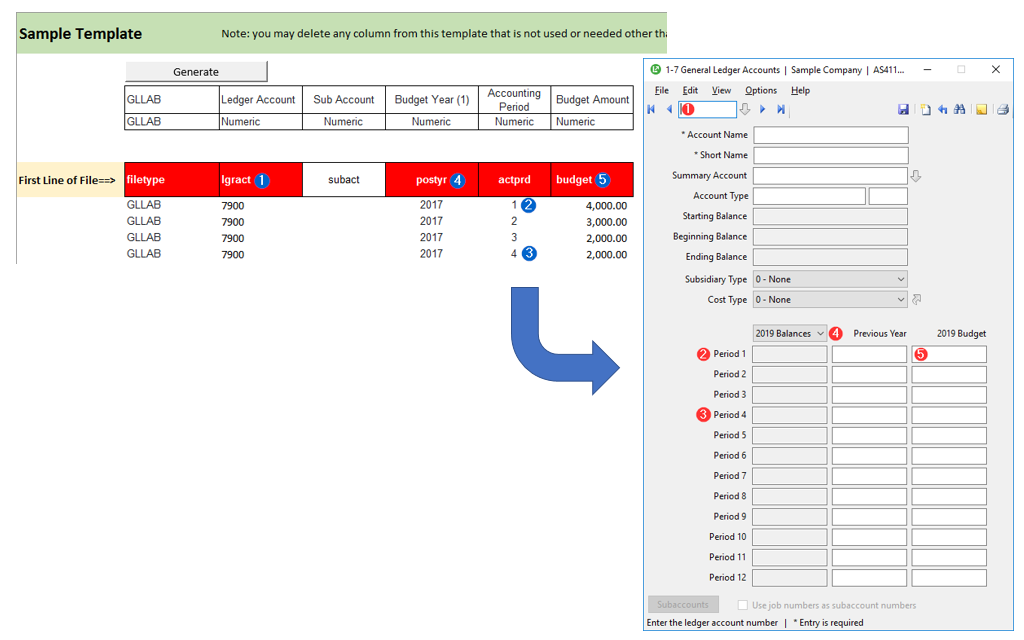The height and width of the screenshot is (640, 1024).
Task: Go to the first record arrow
Action: (652, 109)
